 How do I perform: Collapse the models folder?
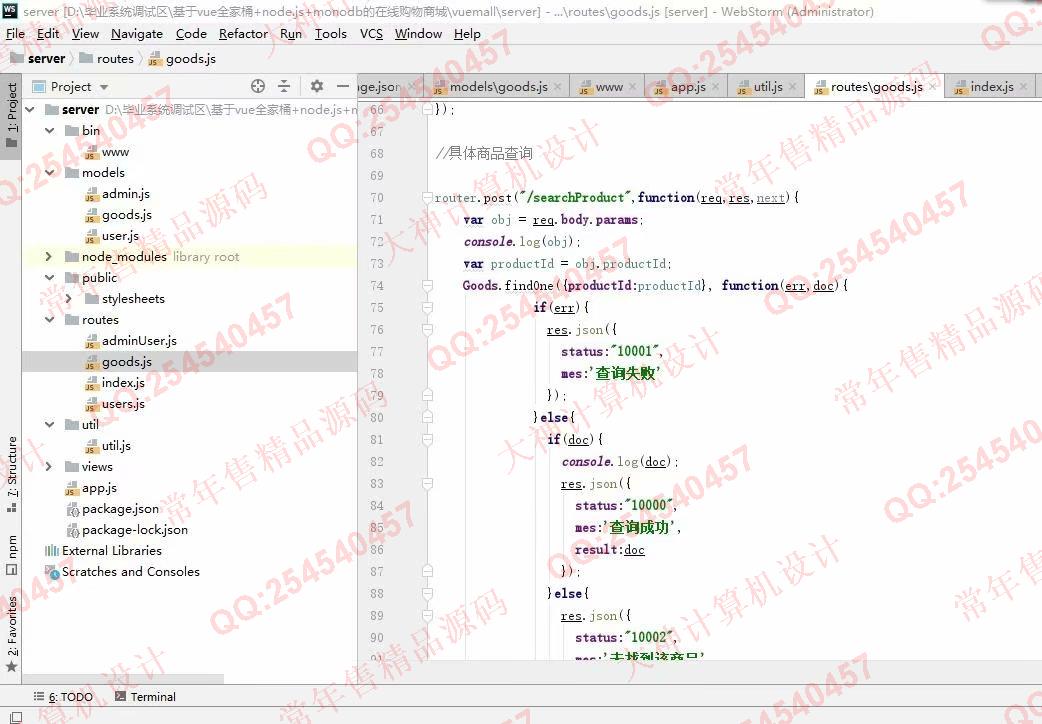(50, 172)
